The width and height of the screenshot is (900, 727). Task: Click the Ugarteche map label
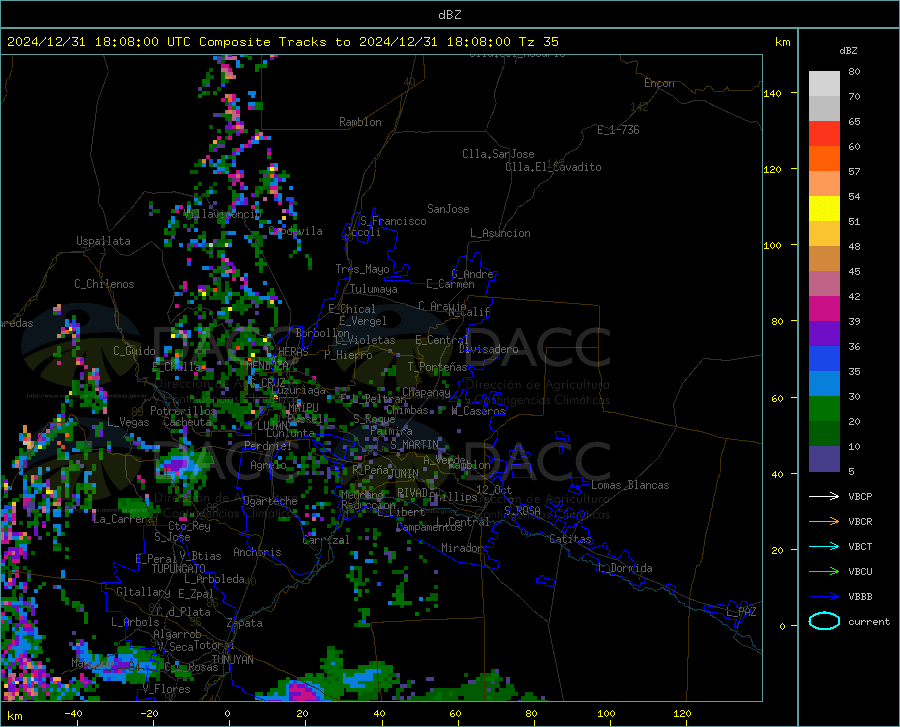pos(270,501)
